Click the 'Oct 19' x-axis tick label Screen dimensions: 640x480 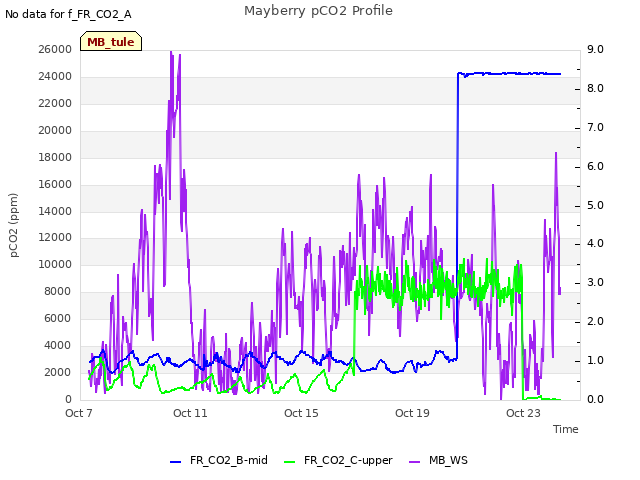point(412,413)
